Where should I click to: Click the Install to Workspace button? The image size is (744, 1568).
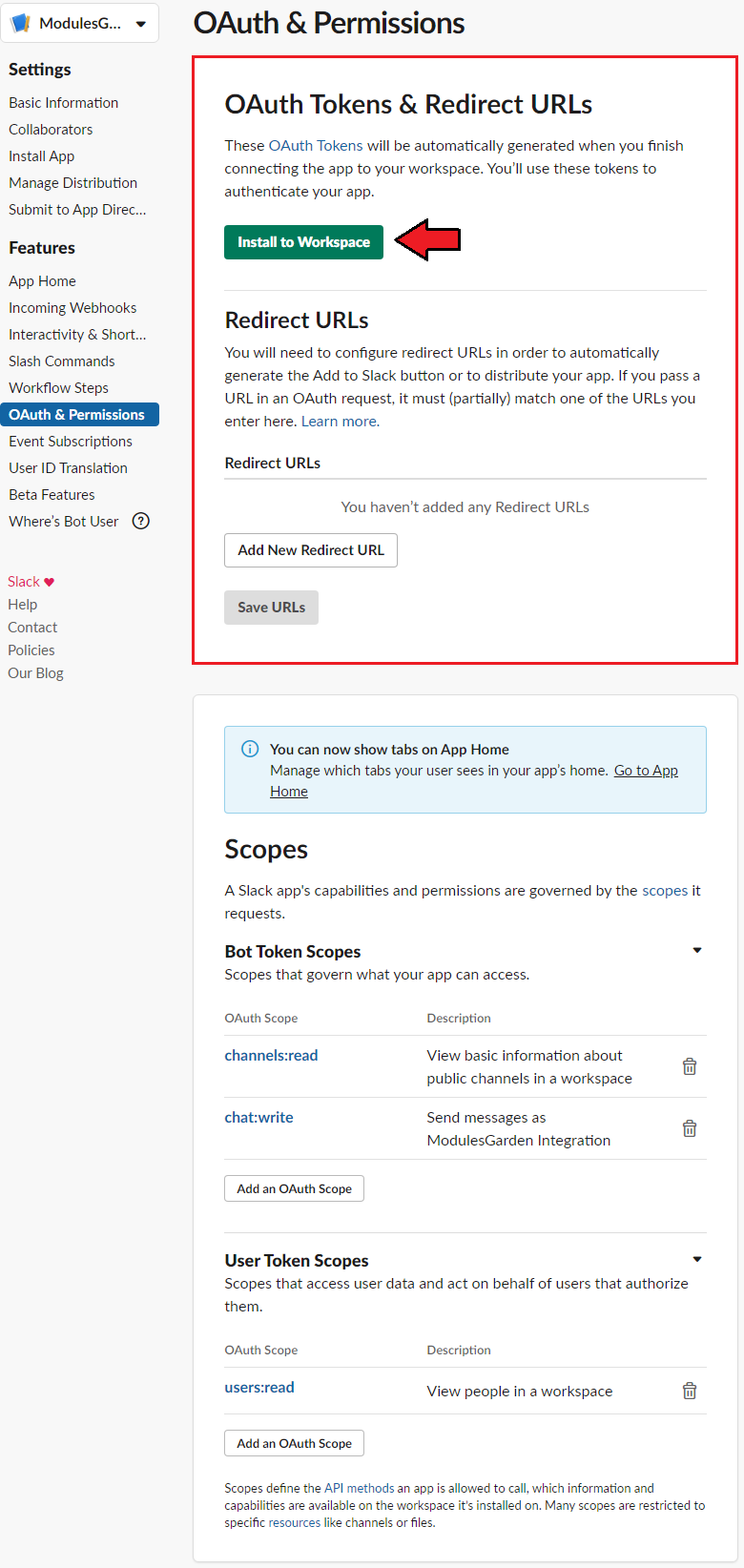click(303, 242)
